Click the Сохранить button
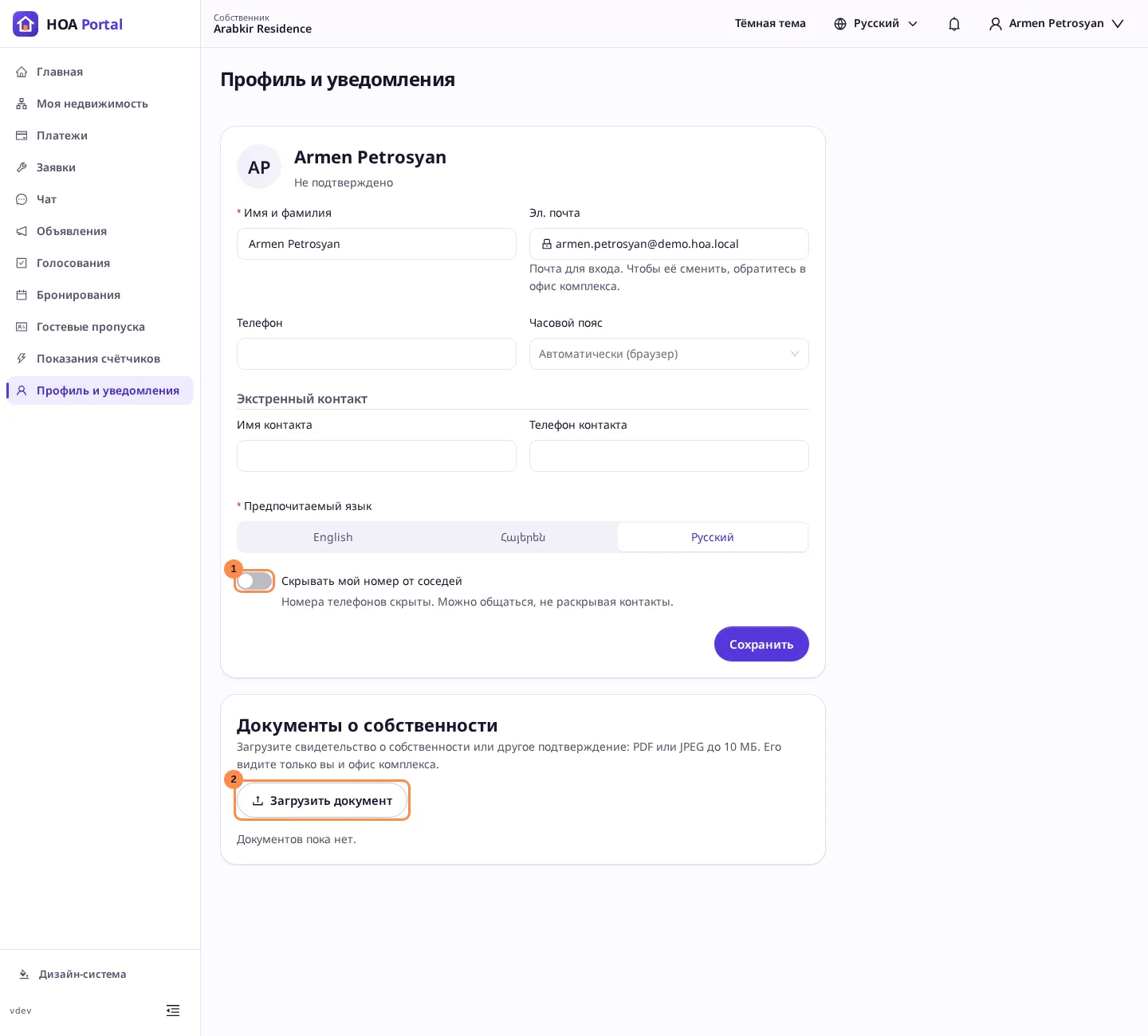1148x1036 pixels. coord(761,644)
